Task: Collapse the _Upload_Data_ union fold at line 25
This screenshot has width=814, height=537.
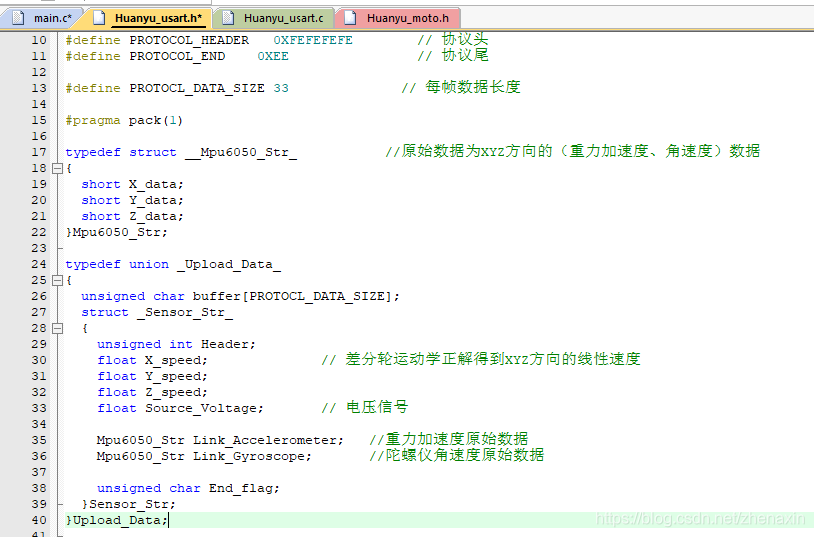Action: [58, 280]
